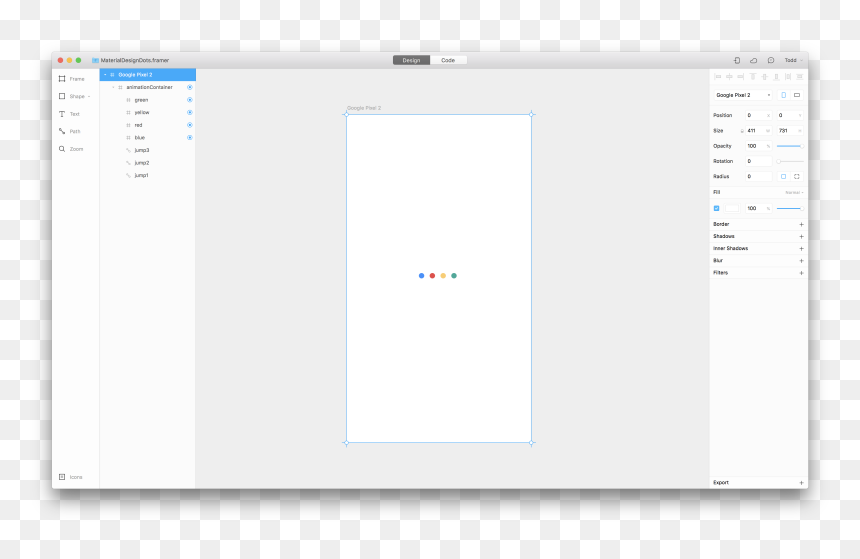860x559 pixels.
Task: Adjust the Rotation slider
Action: [x=790, y=161]
